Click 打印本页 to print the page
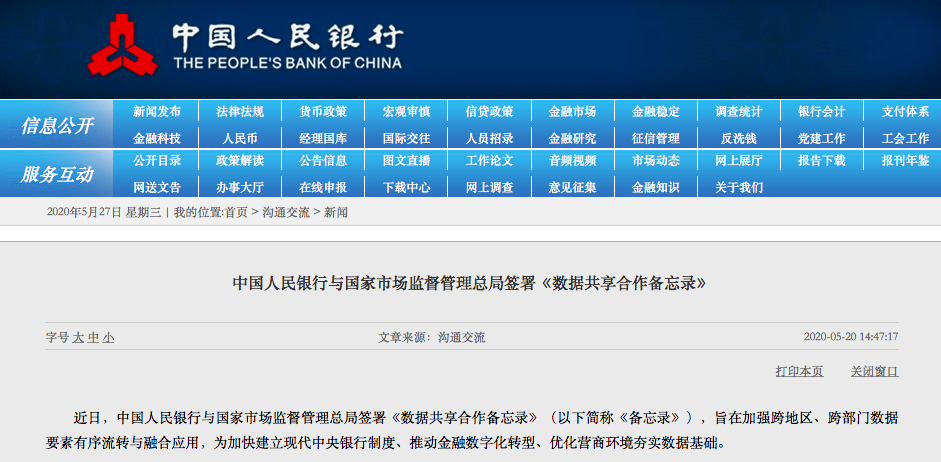This screenshot has width=941, height=462. coord(799,371)
